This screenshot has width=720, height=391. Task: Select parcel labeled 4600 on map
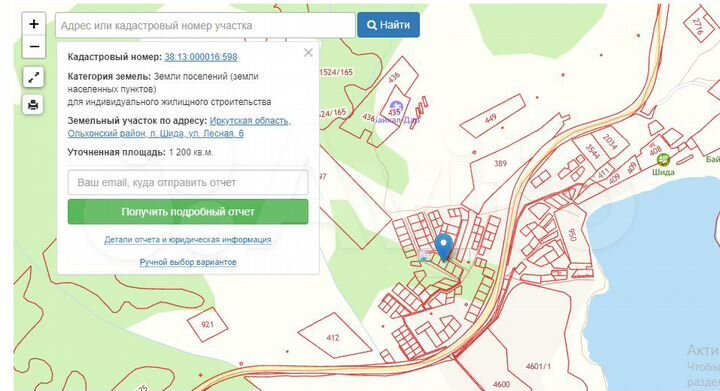pos(501,384)
